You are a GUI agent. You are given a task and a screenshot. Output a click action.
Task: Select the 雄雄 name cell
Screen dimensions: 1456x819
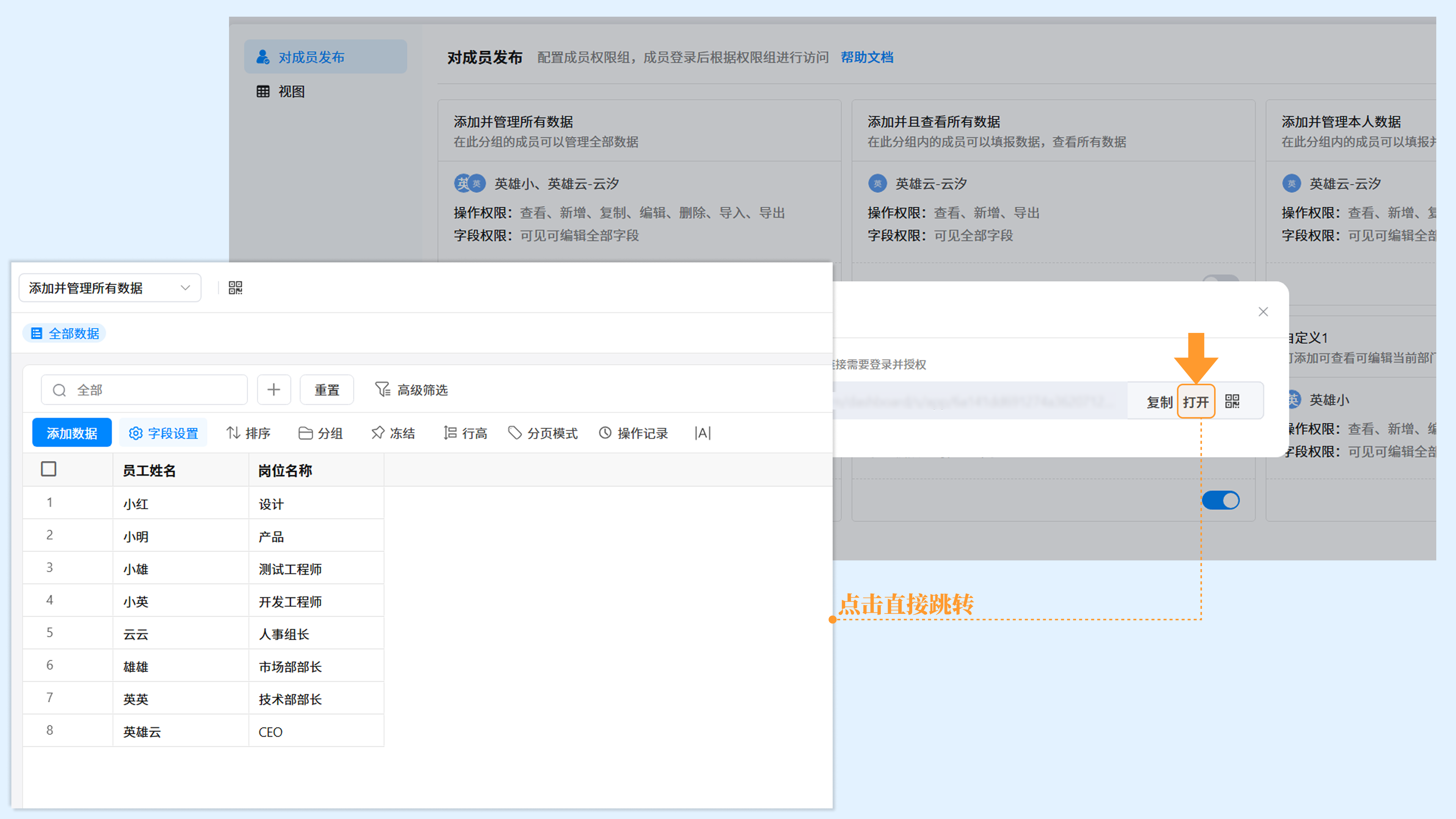181,666
